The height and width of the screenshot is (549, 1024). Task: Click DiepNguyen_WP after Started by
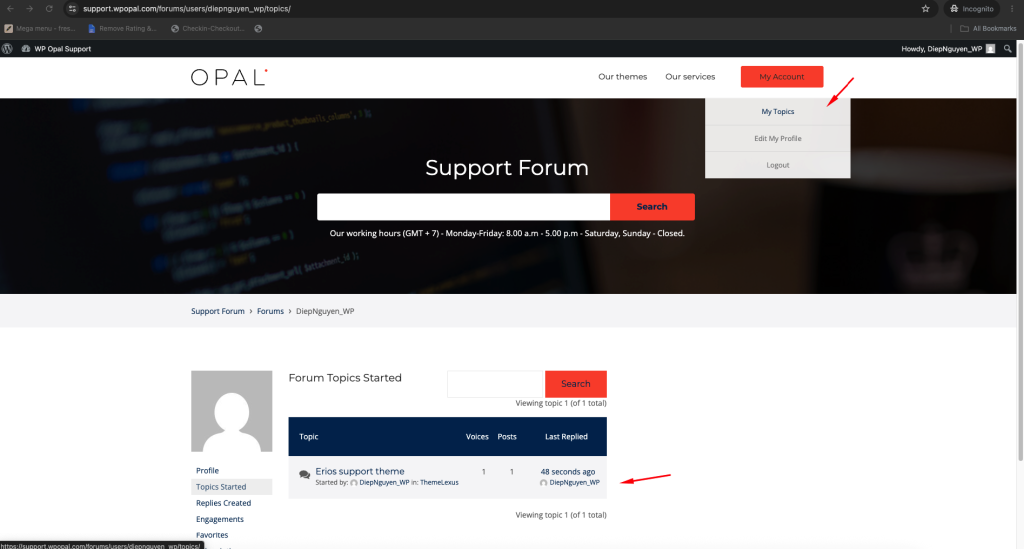(x=384, y=483)
